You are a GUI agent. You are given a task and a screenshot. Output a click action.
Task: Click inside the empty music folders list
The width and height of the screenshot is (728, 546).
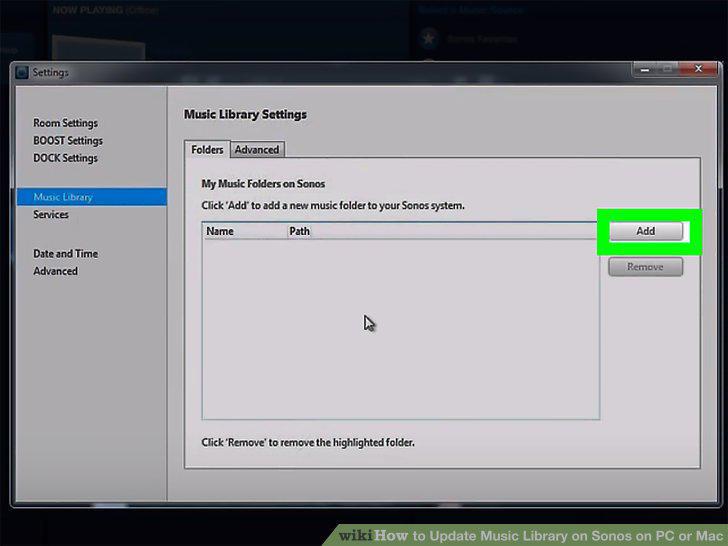401,329
